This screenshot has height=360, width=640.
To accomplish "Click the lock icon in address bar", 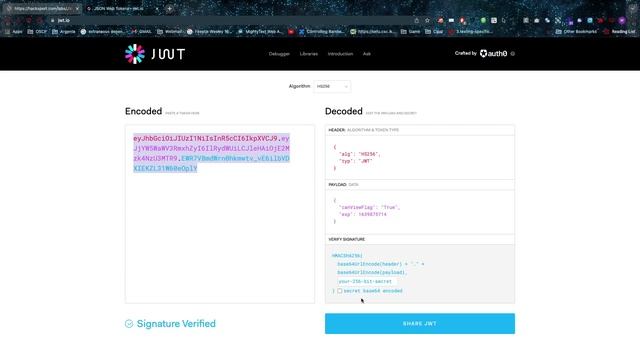I will click(52, 20).
